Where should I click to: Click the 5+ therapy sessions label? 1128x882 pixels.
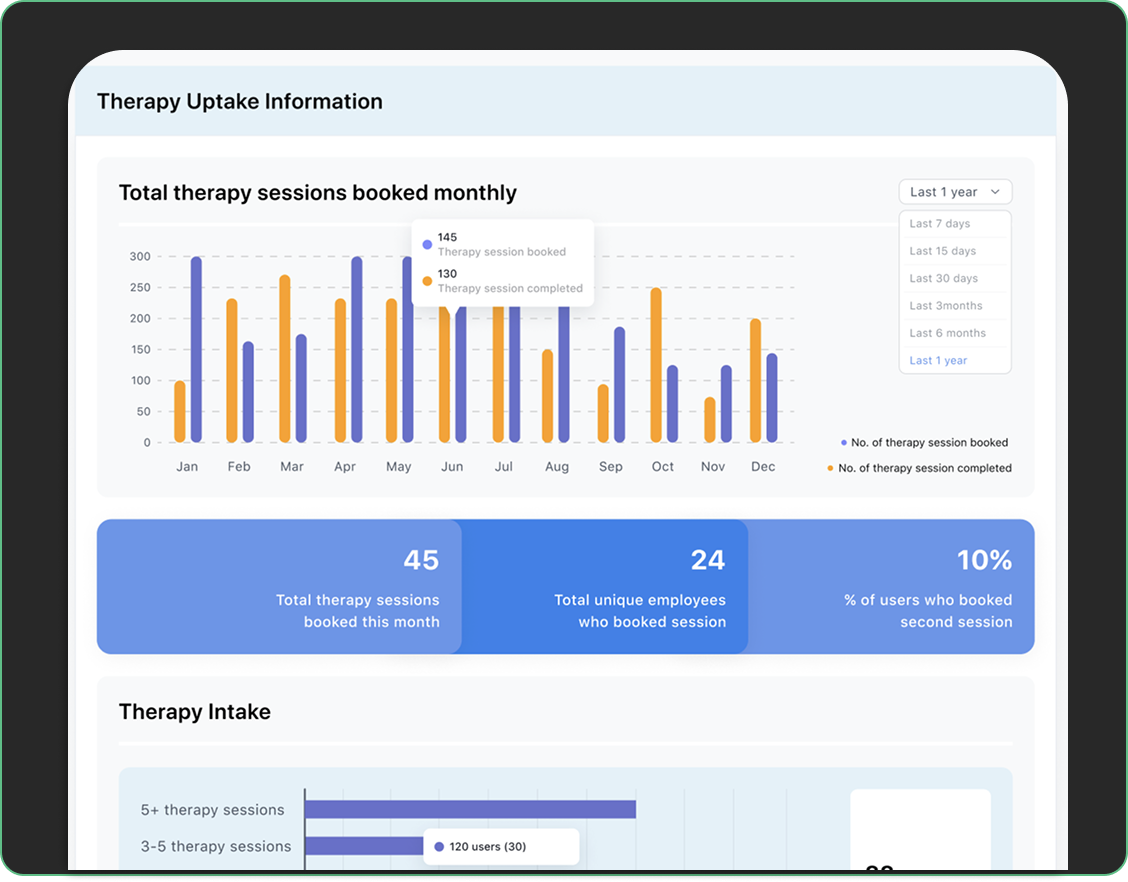point(213,810)
